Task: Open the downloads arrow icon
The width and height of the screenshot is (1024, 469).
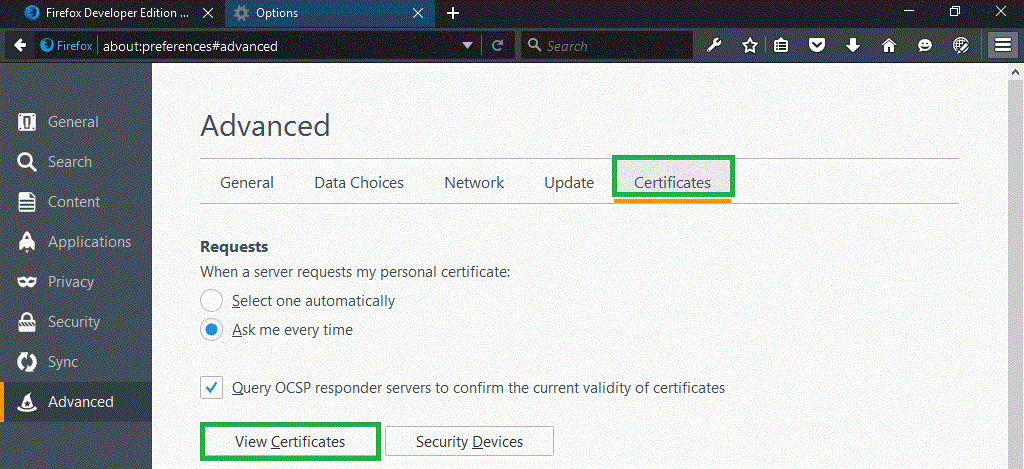Action: point(853,45)
